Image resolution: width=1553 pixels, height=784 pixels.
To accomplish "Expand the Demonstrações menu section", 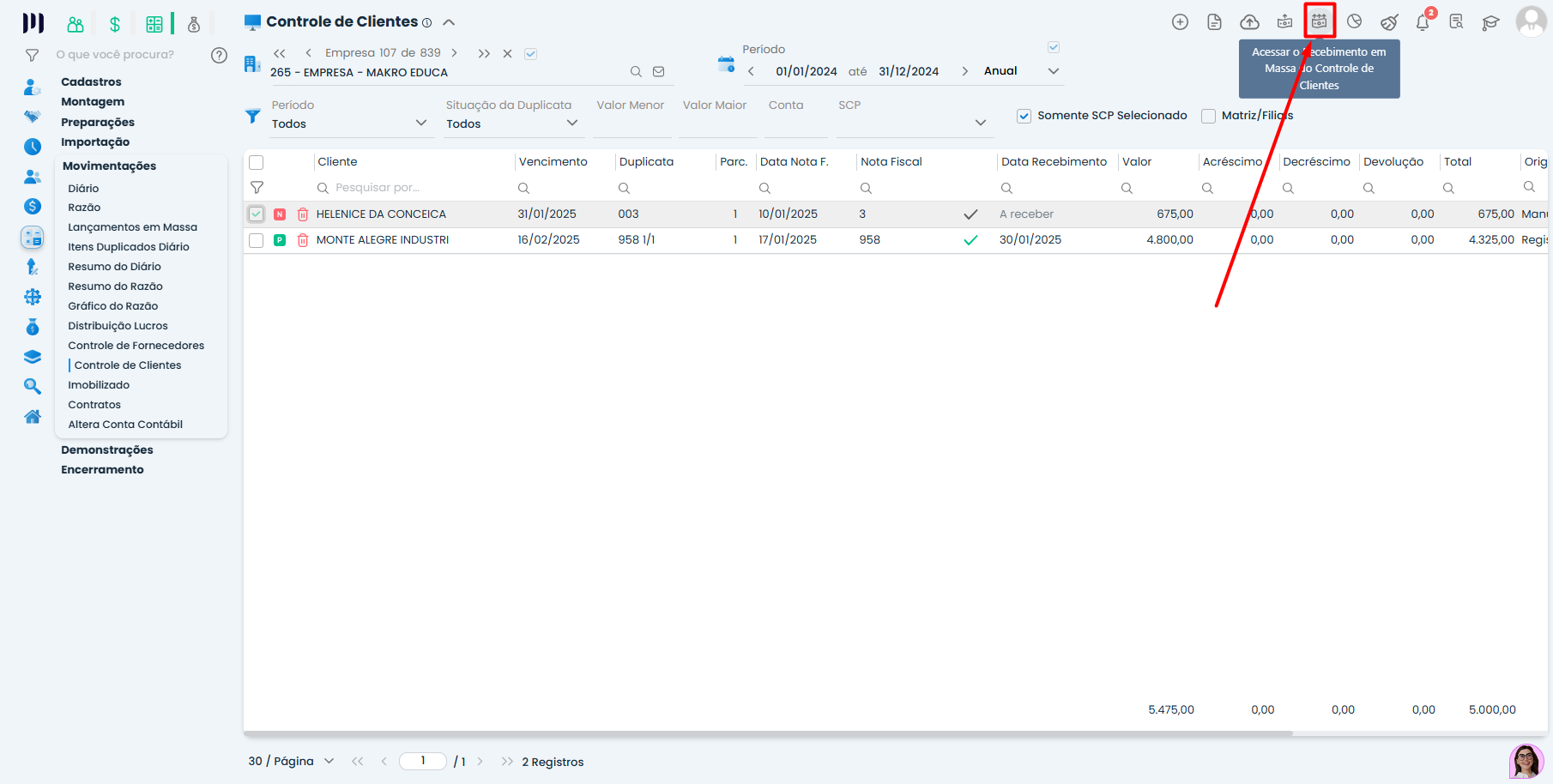I will coord(106,449).
